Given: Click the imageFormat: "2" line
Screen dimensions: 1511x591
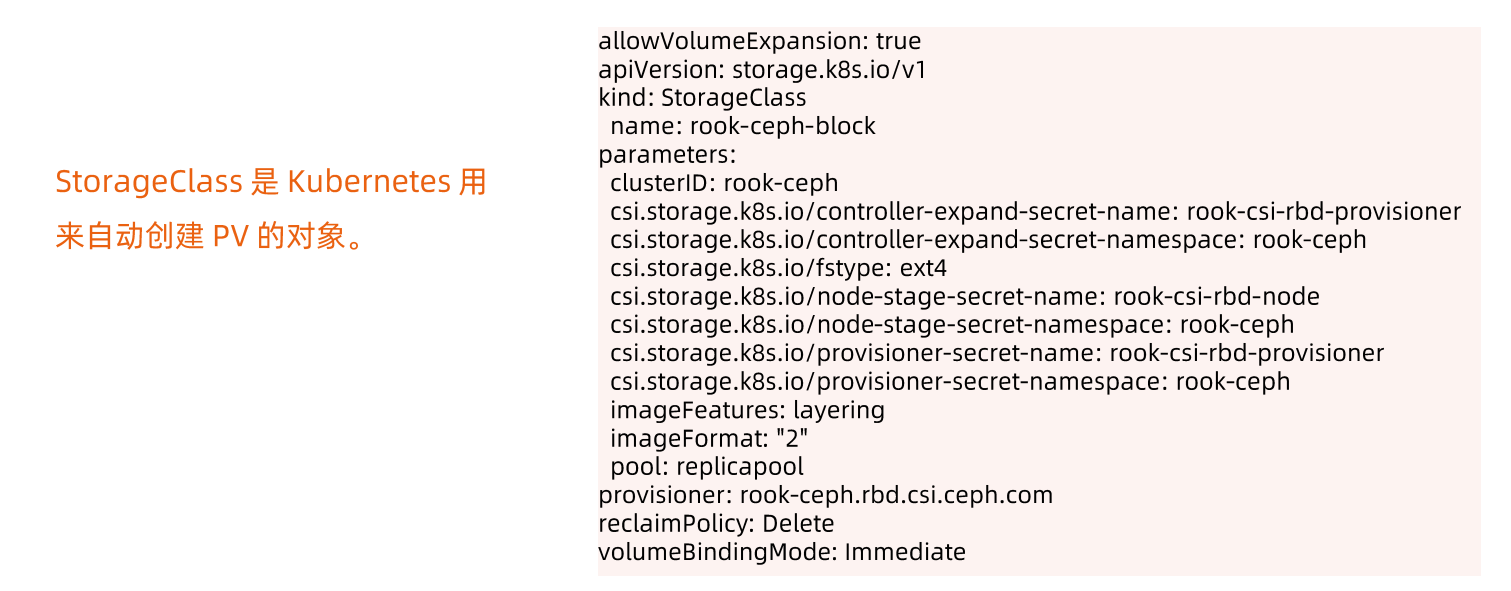Looking at the screenshot, I should (709, 438).
